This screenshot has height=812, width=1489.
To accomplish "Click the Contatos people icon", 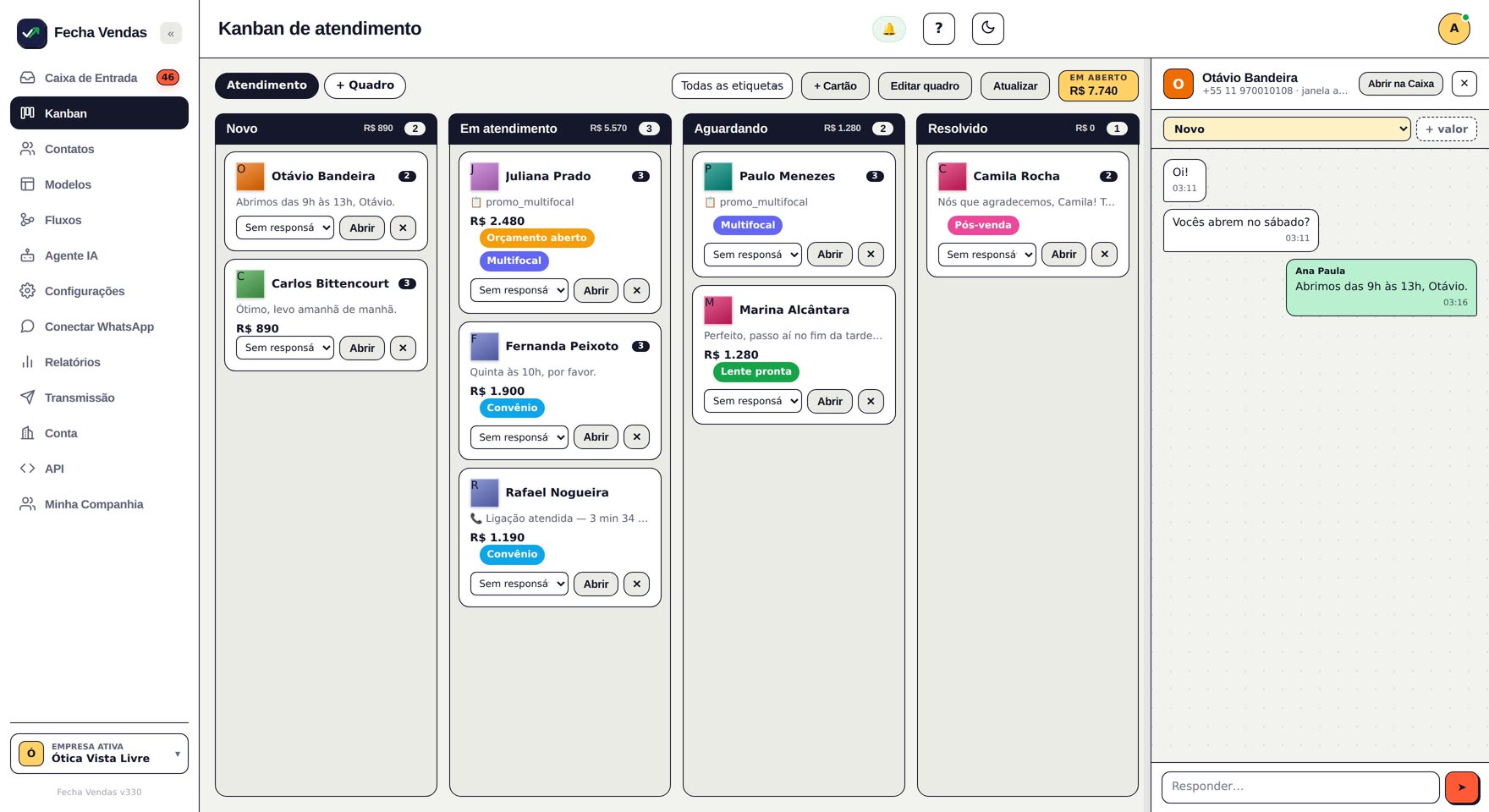I will point(28,149).
